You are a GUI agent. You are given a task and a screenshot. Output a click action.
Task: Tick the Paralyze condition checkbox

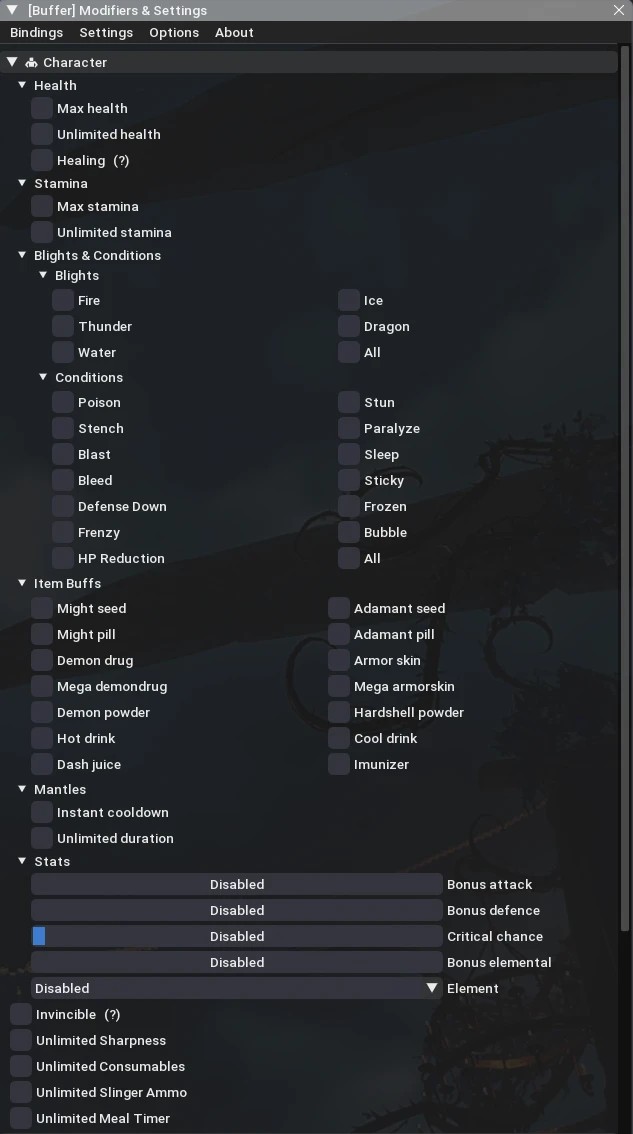click(x=349, y=428)
